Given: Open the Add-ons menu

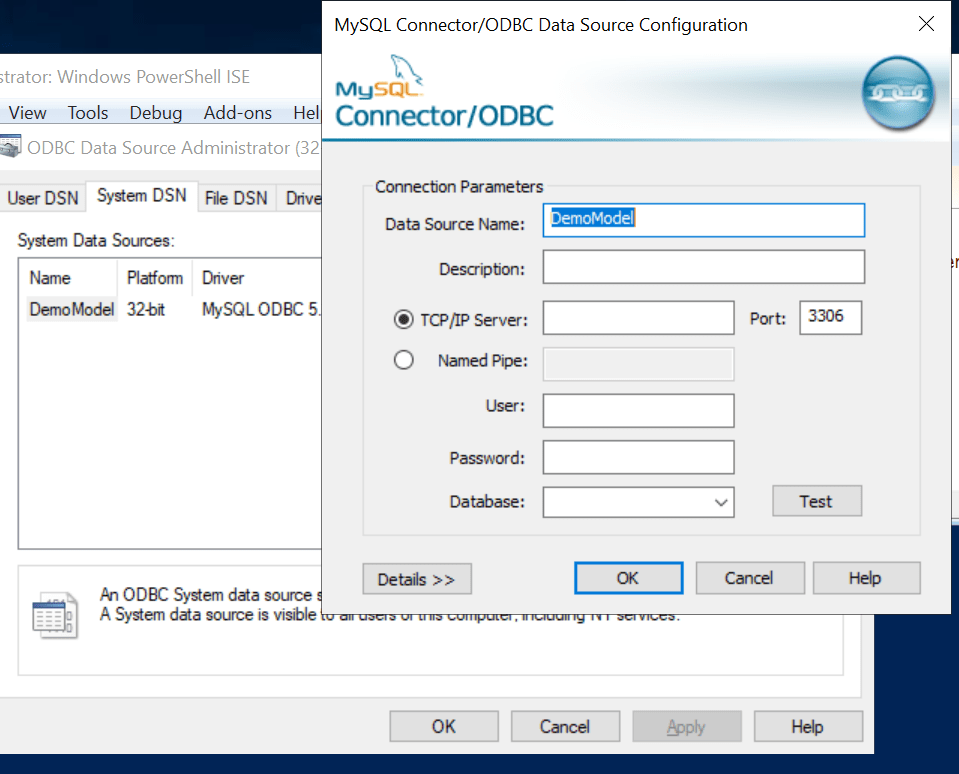Looking at the screenshot, I should pyautogui.click(x=237, y=113).
